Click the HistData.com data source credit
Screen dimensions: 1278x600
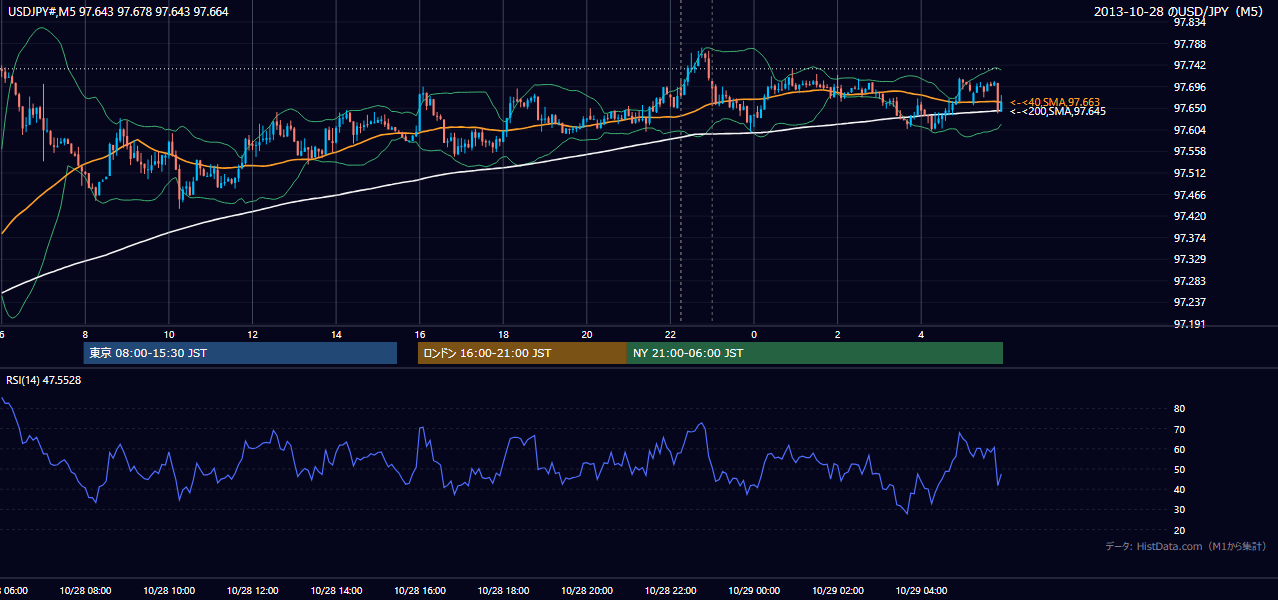(x=1186, y=546)
